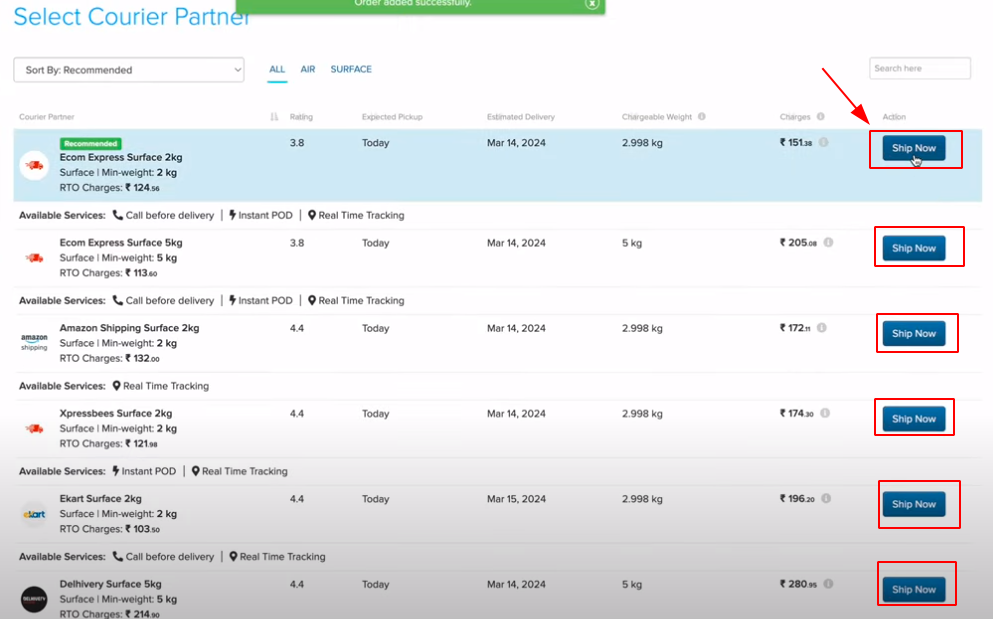The width and height of the screenshot is (993, 619).
Task: Click the Delhivery courier logo
Action: (34, 599)
